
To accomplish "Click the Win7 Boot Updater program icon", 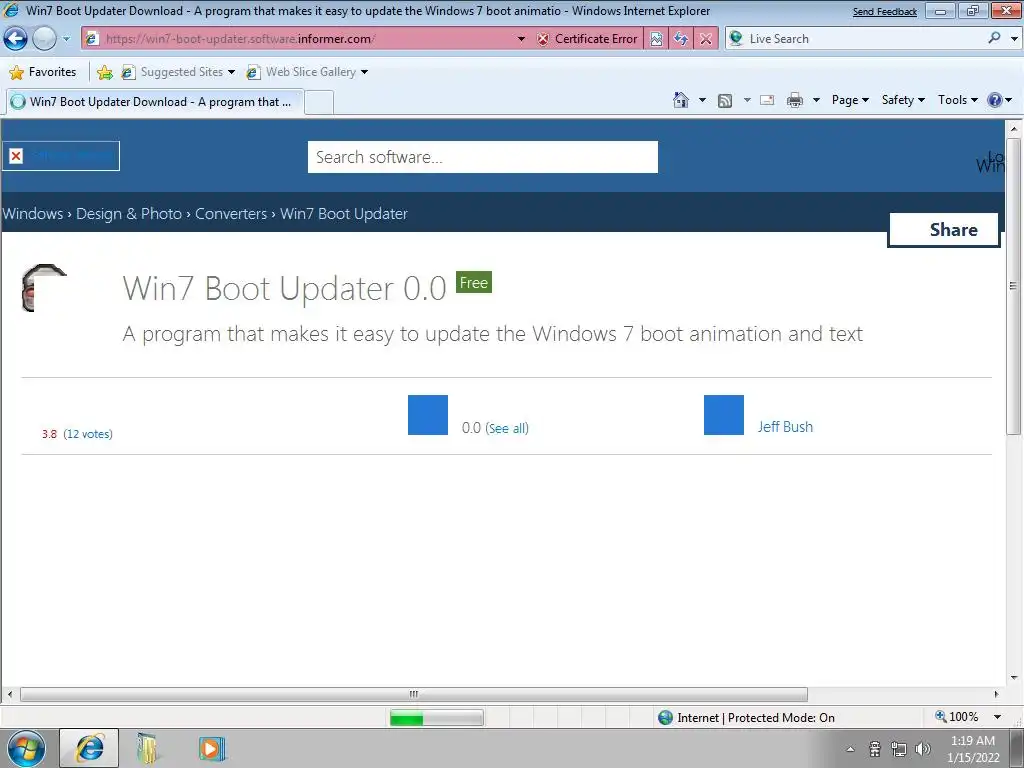I will (x=44, y=287).
